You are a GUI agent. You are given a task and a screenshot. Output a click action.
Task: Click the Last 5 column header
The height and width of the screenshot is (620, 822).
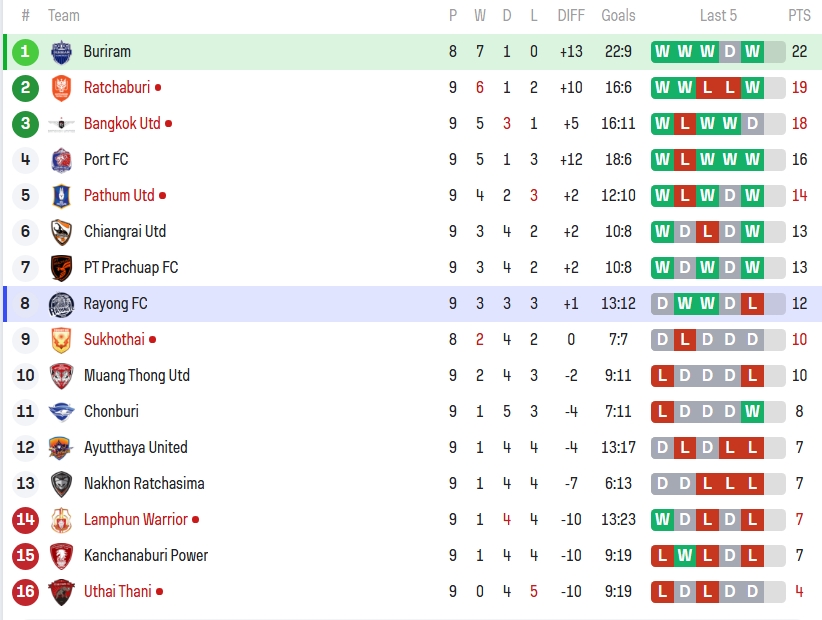pos(718,16)
